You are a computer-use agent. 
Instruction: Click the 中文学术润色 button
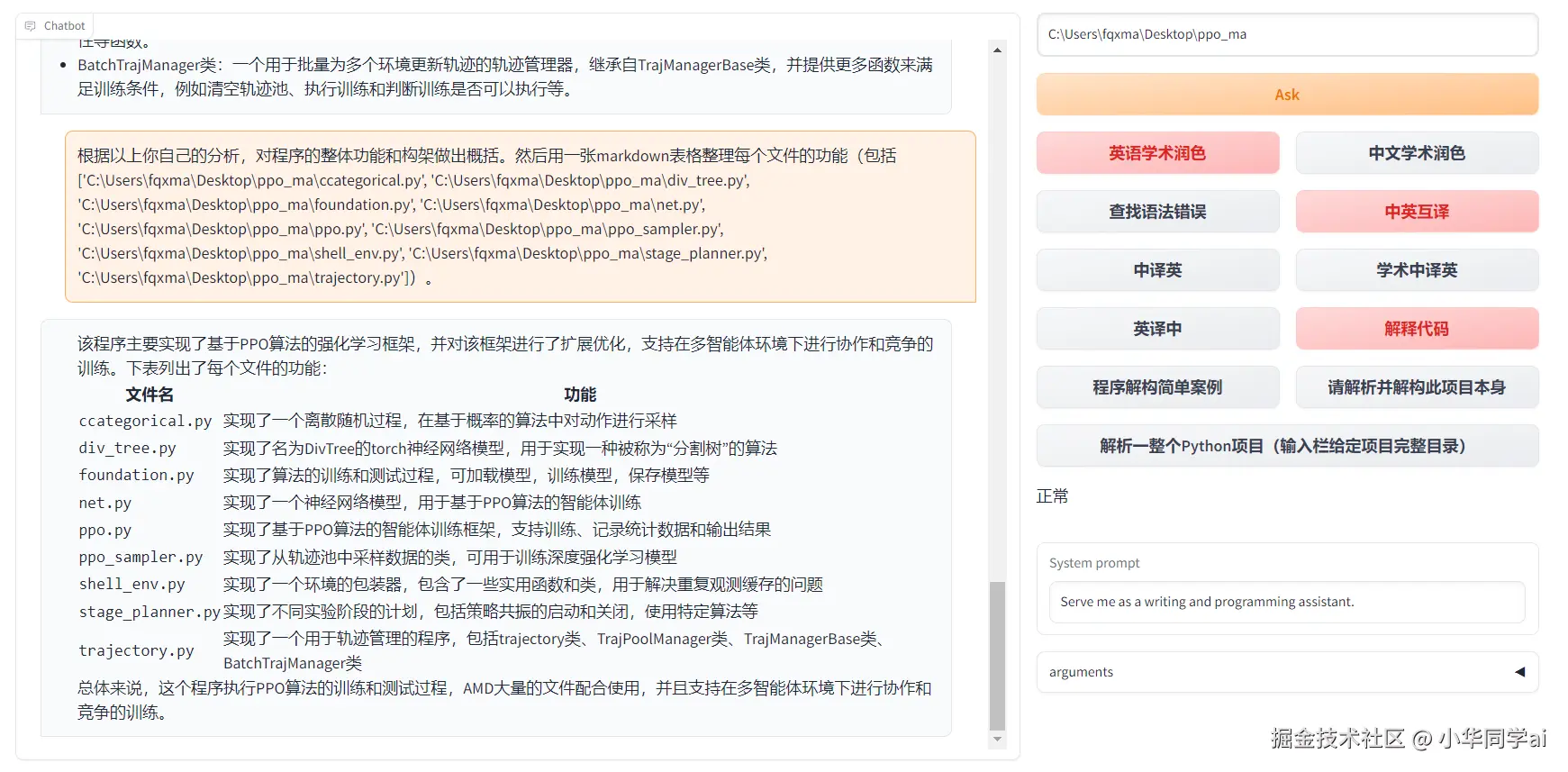point(1417,153)
